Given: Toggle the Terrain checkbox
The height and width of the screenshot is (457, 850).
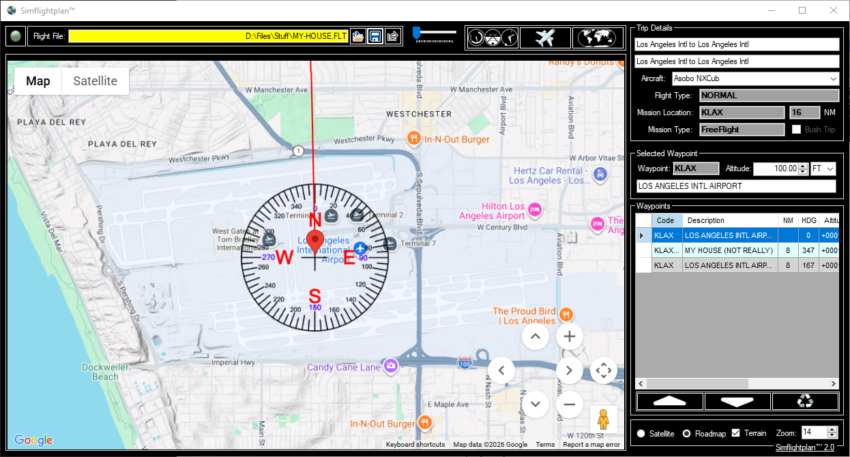Looking at the screenshot, I should coord(736,433).
